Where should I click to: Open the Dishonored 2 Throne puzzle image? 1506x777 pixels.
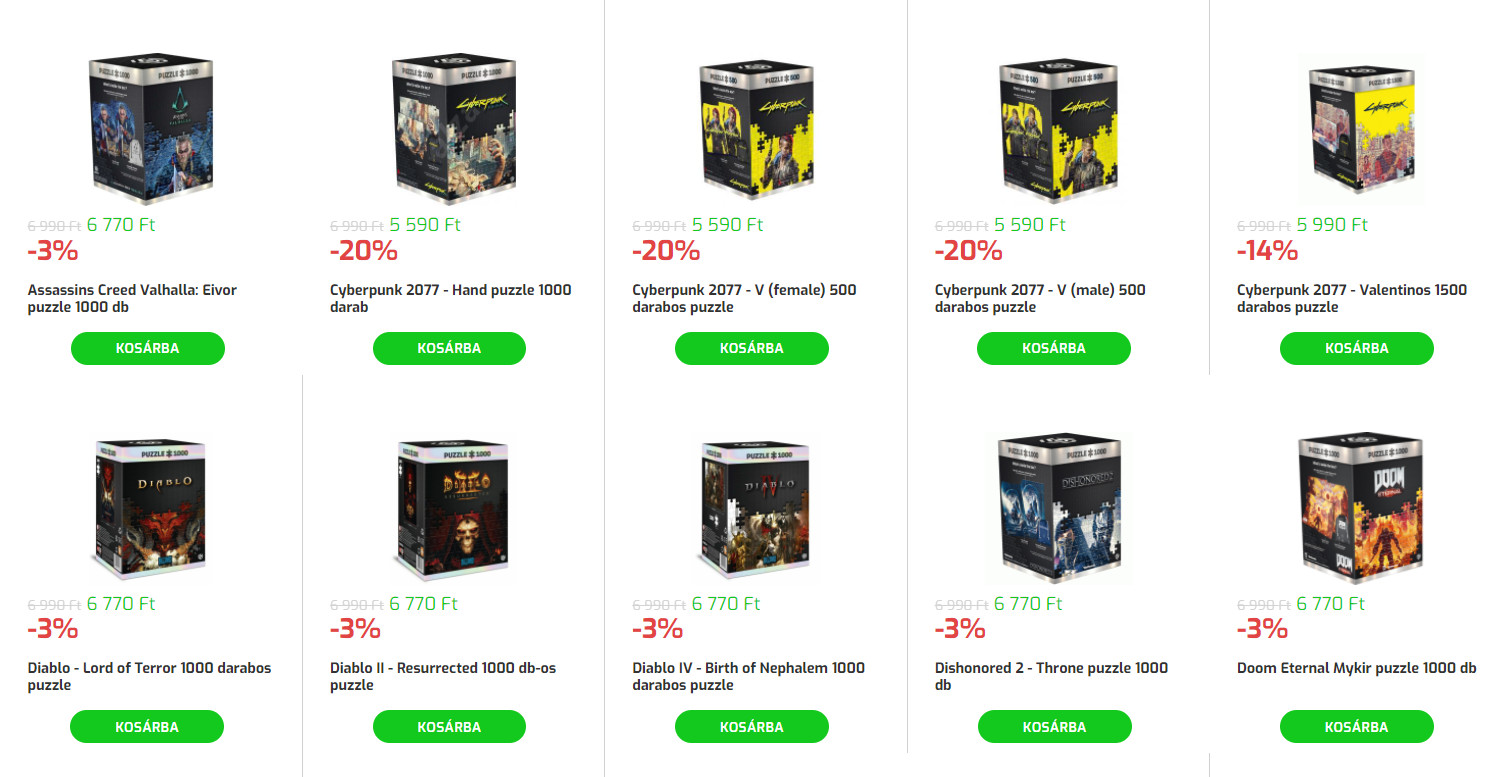coord(1055,508)
